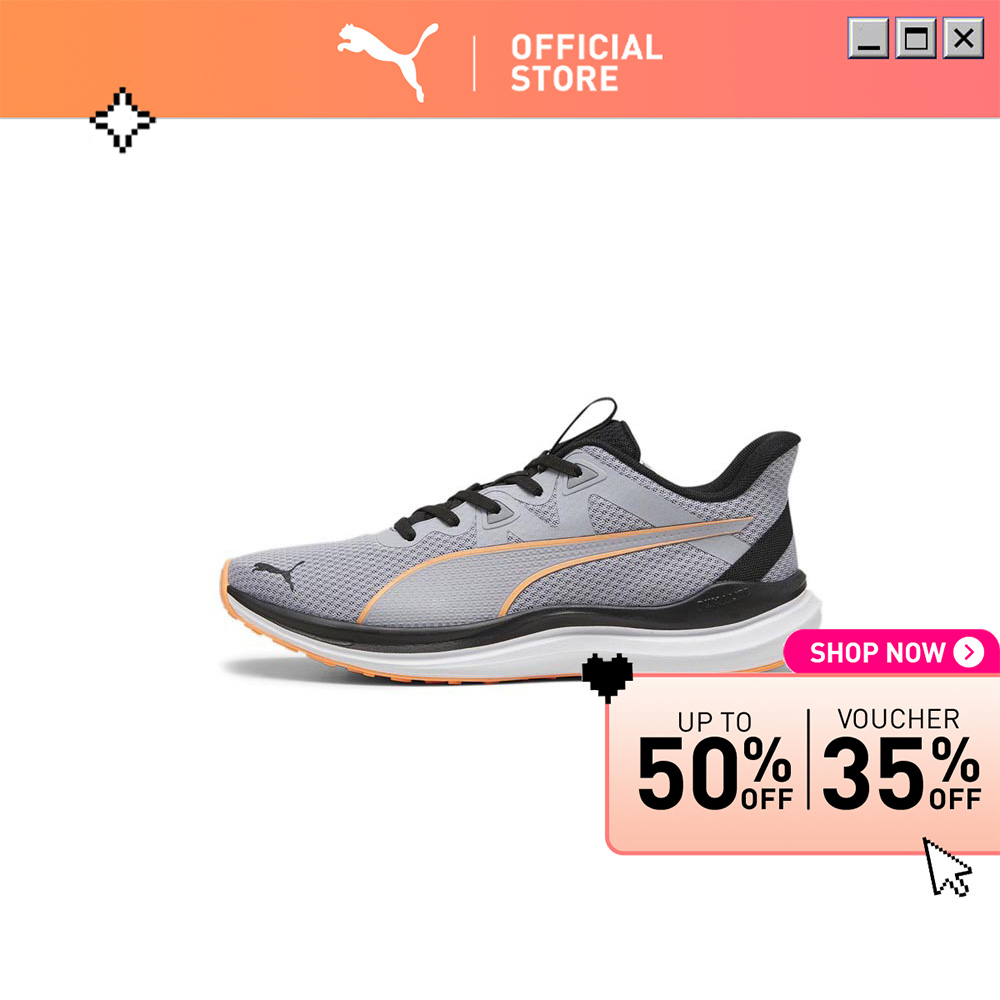Click the grey Puma running shoe image
Screen dimensions: 1000x1000
(522, 541)
